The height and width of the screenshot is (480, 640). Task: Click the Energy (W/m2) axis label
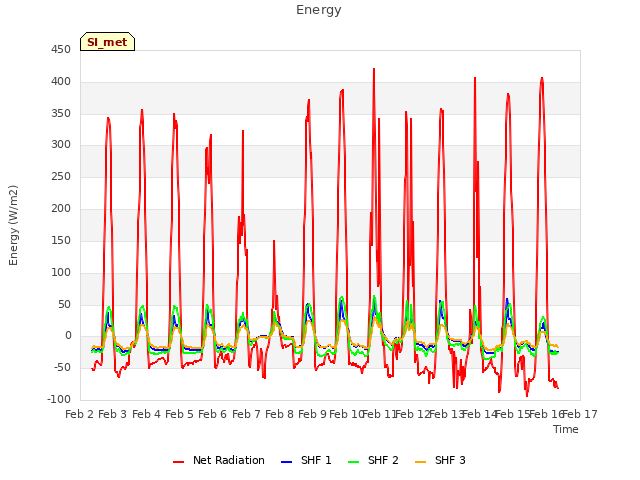click(x=13, y=225)
